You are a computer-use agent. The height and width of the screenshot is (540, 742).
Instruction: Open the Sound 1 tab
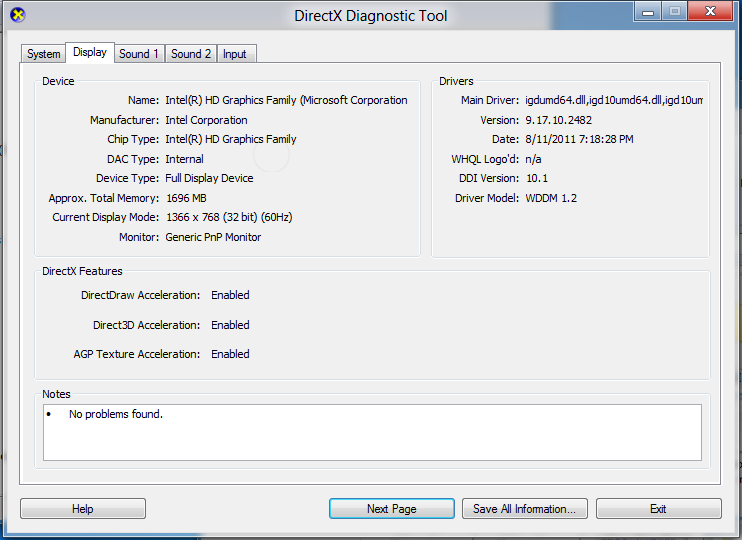click(139, 54)
